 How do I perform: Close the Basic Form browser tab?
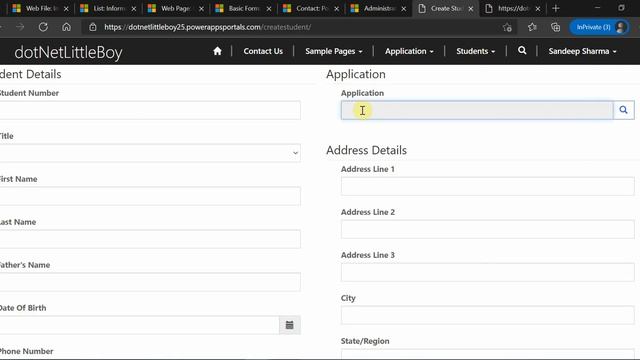tap(269, 9)
